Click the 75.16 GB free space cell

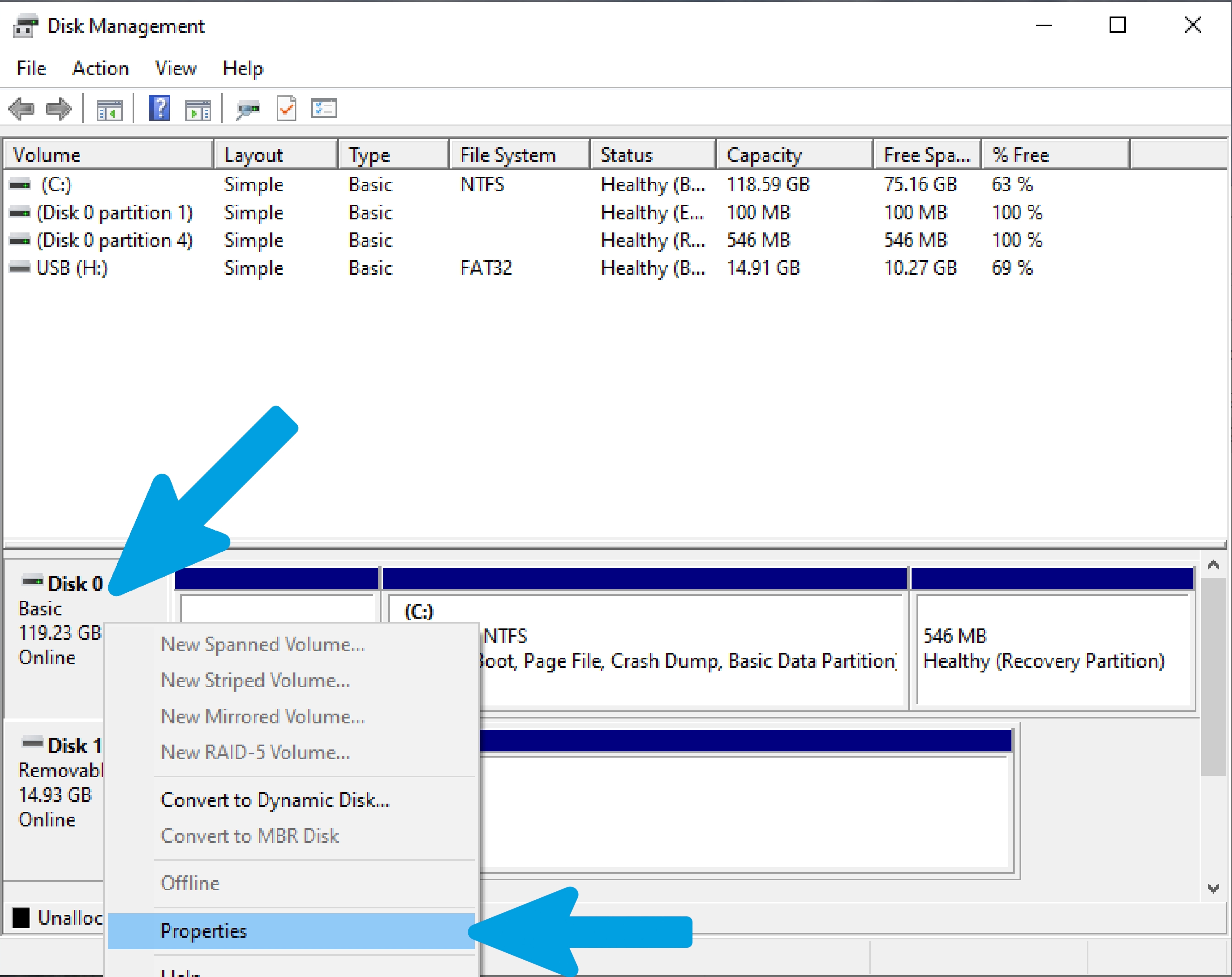click(920, 185)
